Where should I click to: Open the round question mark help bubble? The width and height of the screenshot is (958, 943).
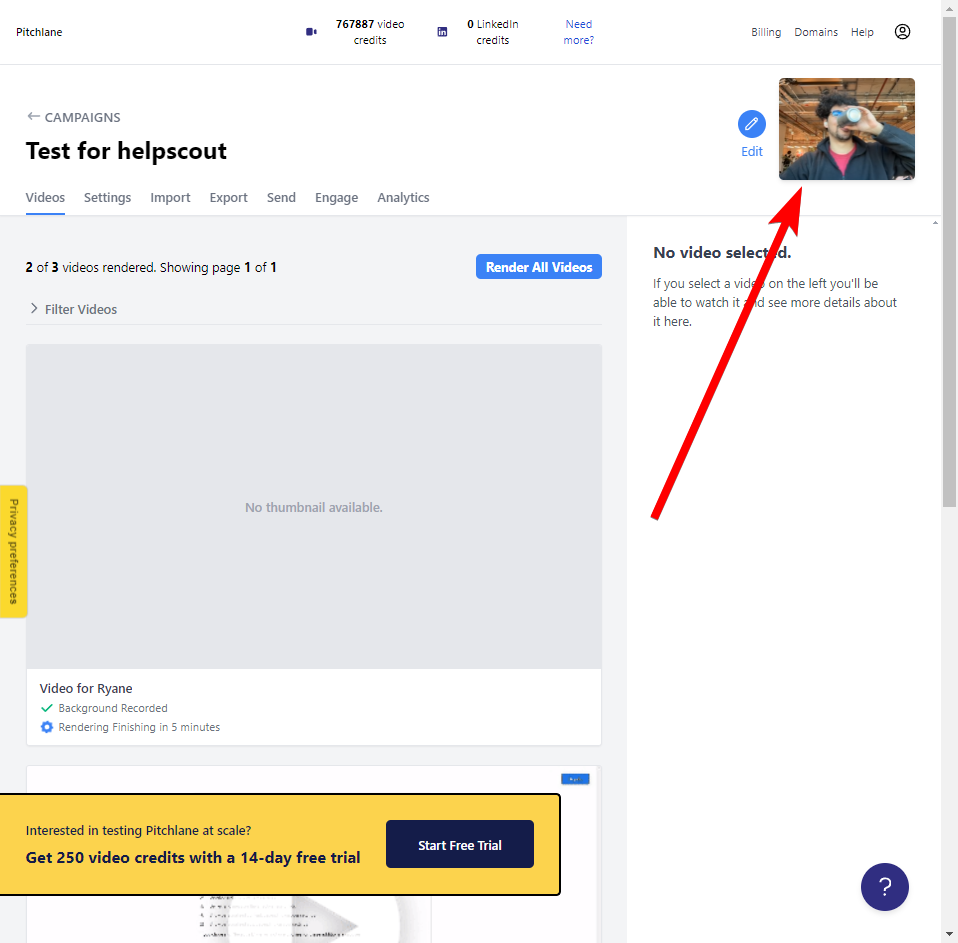pyautogui.click(x=885, y=887)
